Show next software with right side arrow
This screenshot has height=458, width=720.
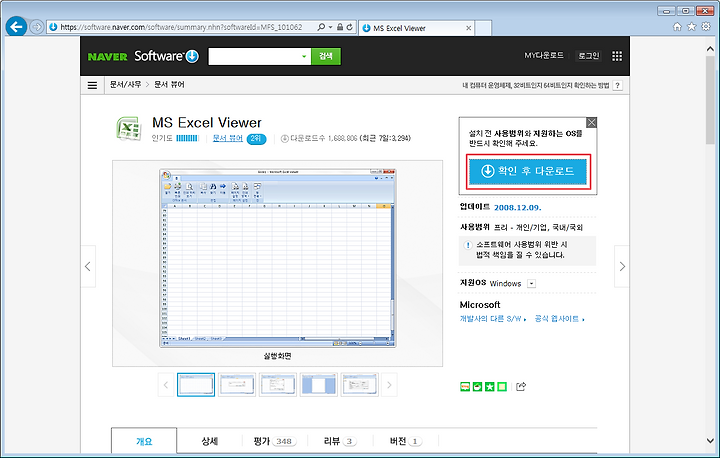(622, 266)
